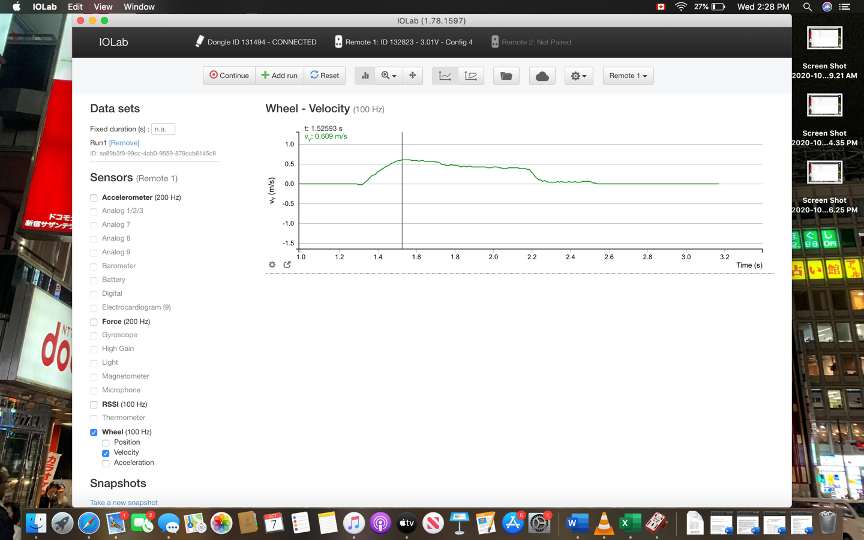Open App Store from the Dock

[513, 523]
